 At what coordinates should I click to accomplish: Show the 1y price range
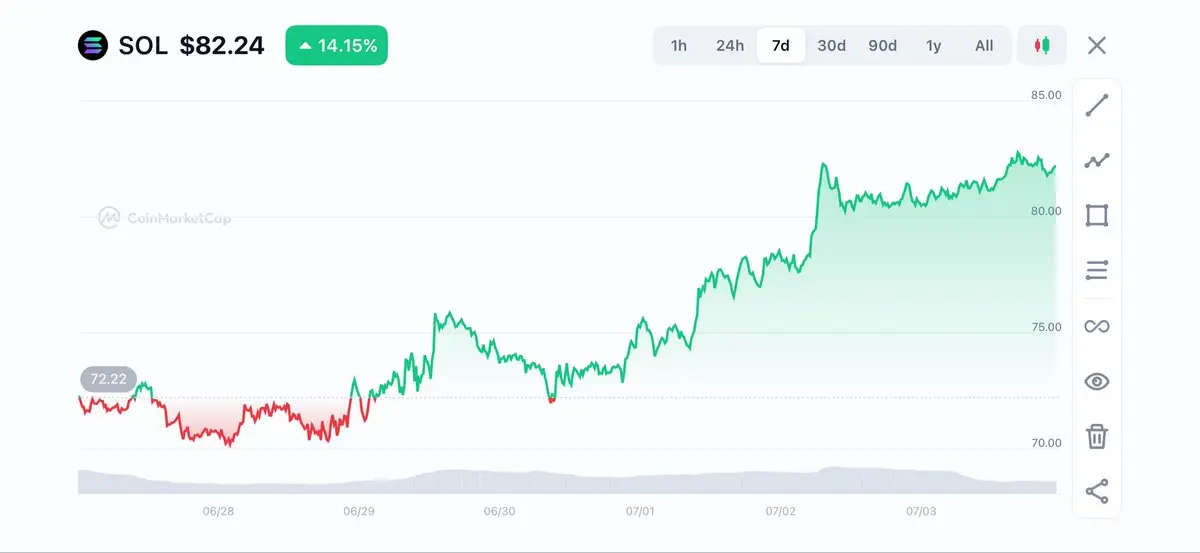(x=933, y=45)
